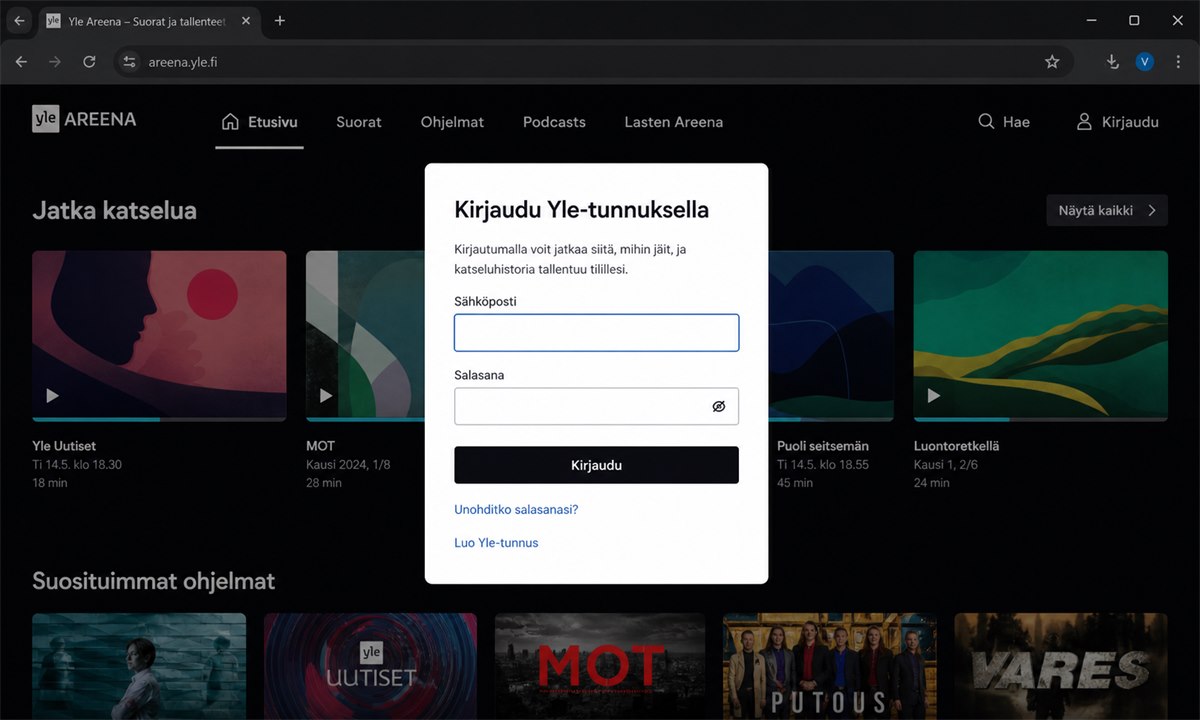Click the browser forward arrow

point(55,62)
